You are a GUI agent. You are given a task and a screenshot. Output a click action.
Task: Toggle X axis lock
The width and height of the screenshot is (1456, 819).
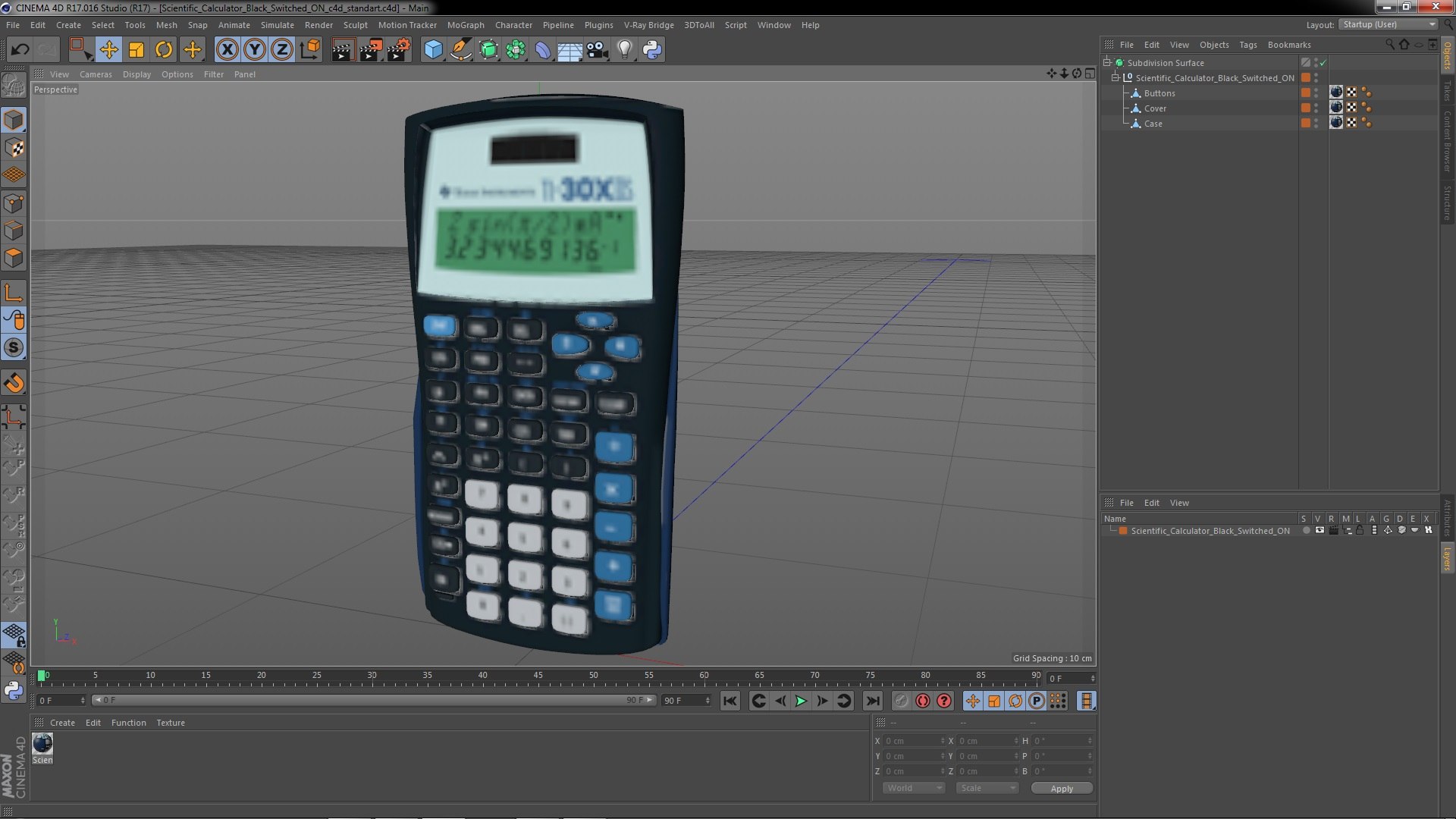click(x=227, y=50)
